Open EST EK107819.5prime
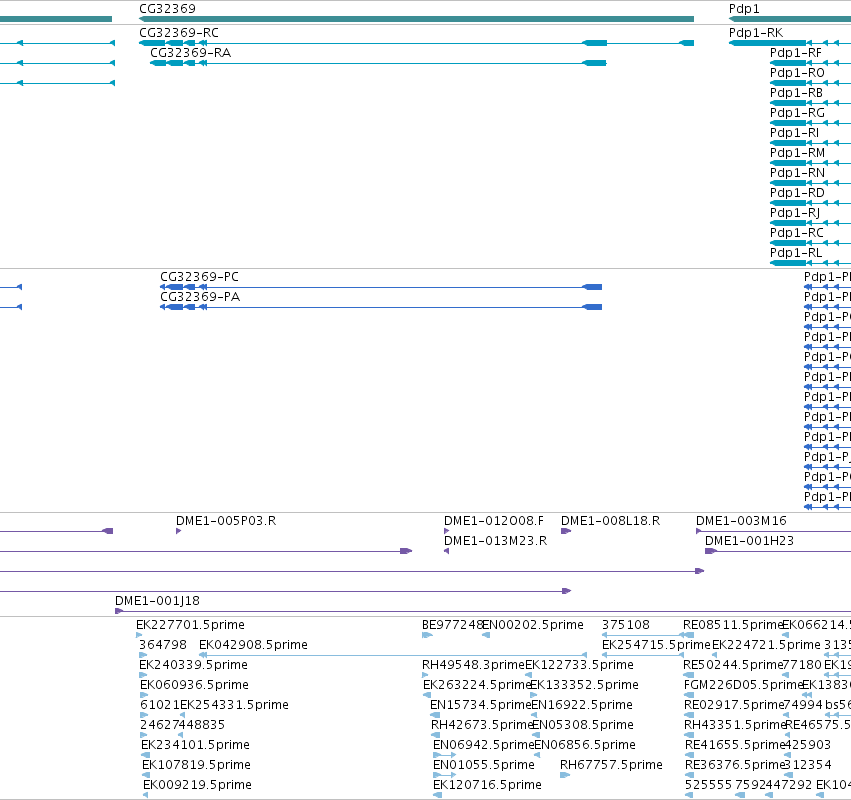 [196, 765]
